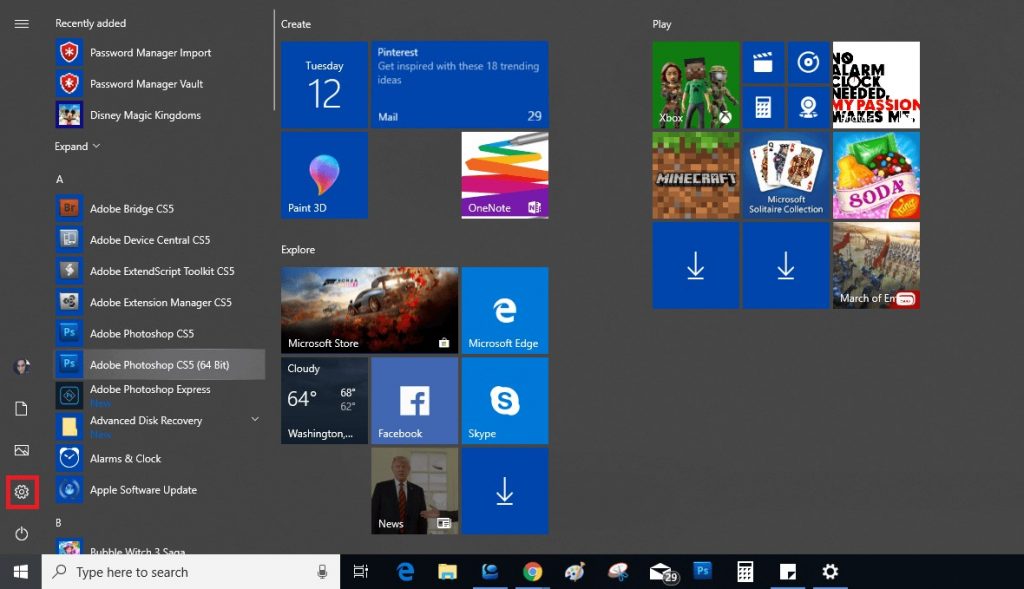Open Settings gear in Start sidebar

pos(22,492)
